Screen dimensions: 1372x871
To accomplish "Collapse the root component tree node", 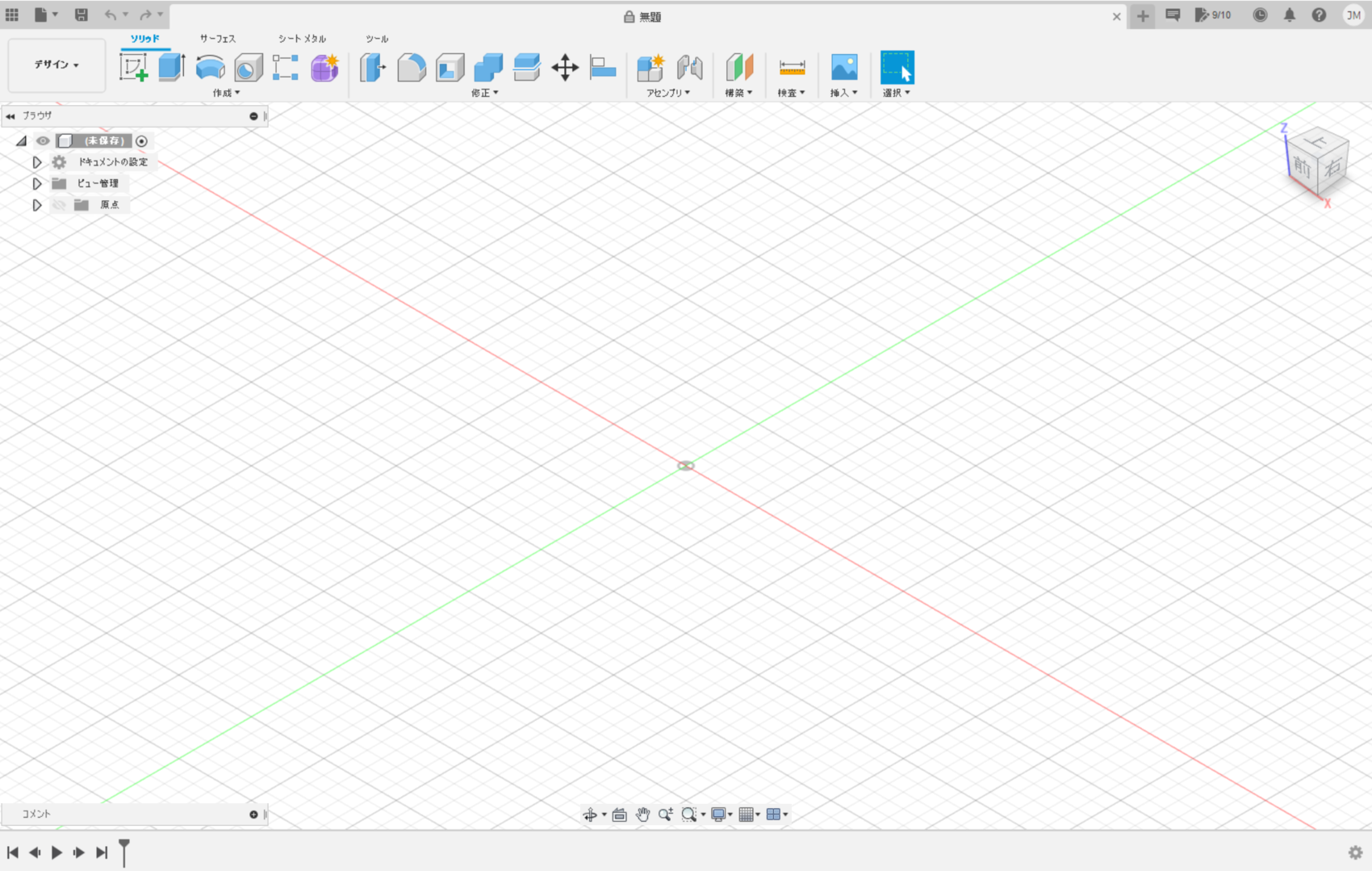I will [x=22, y=140].
